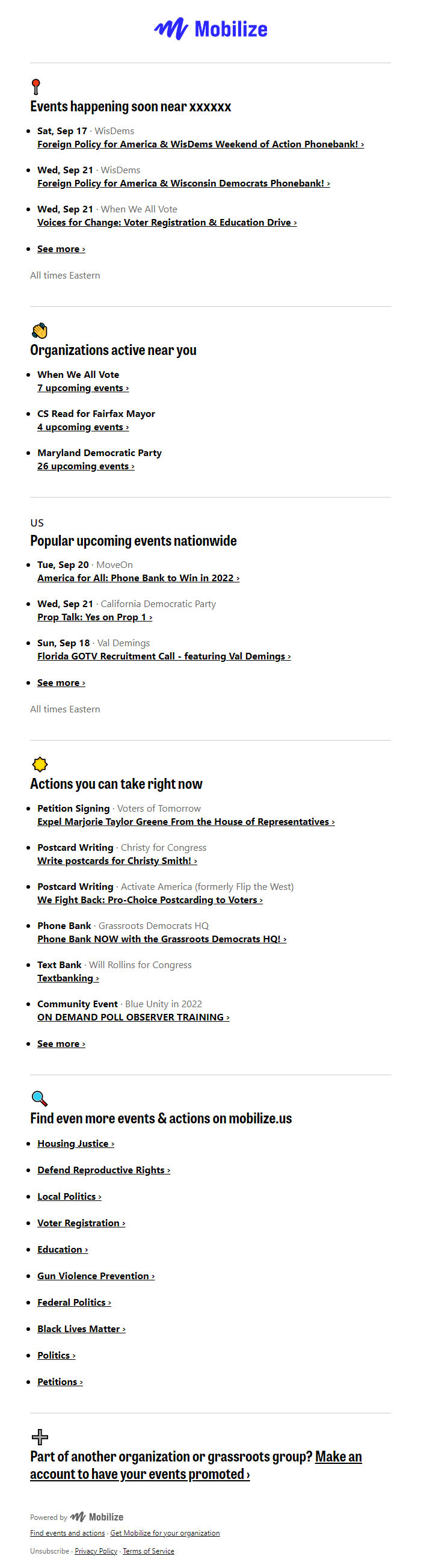Click 'Petition Signing' action type label
The height and width of the screenshot is (1568, 421).
[73, 807]
